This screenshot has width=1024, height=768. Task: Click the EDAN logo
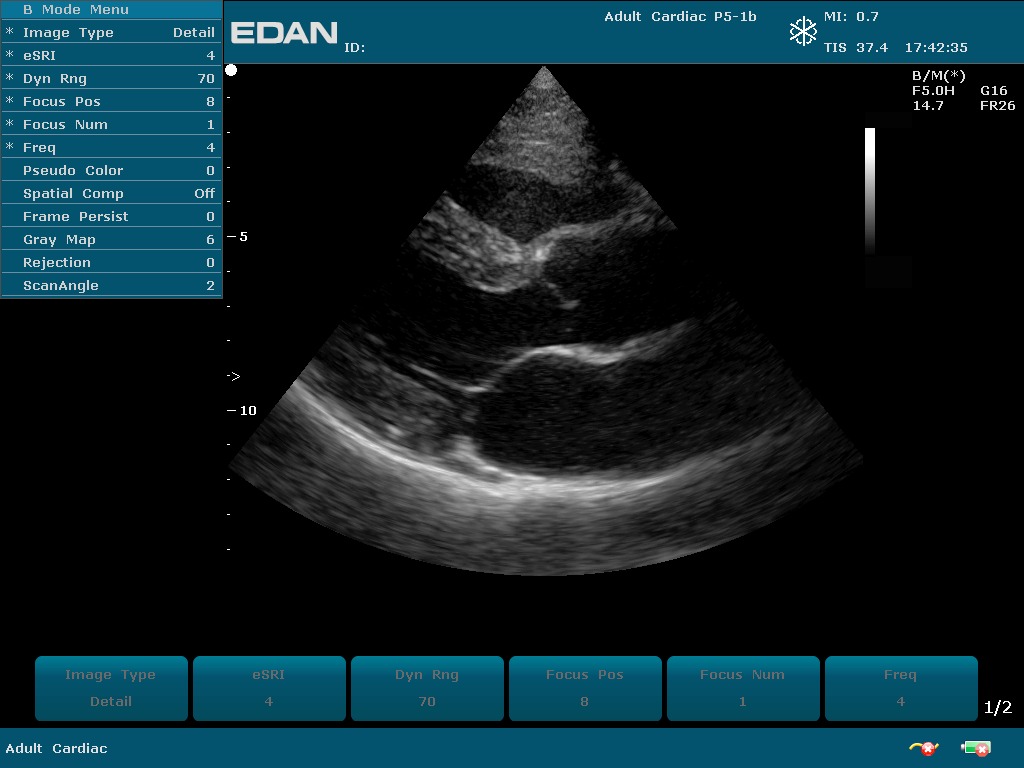[284, 33]
